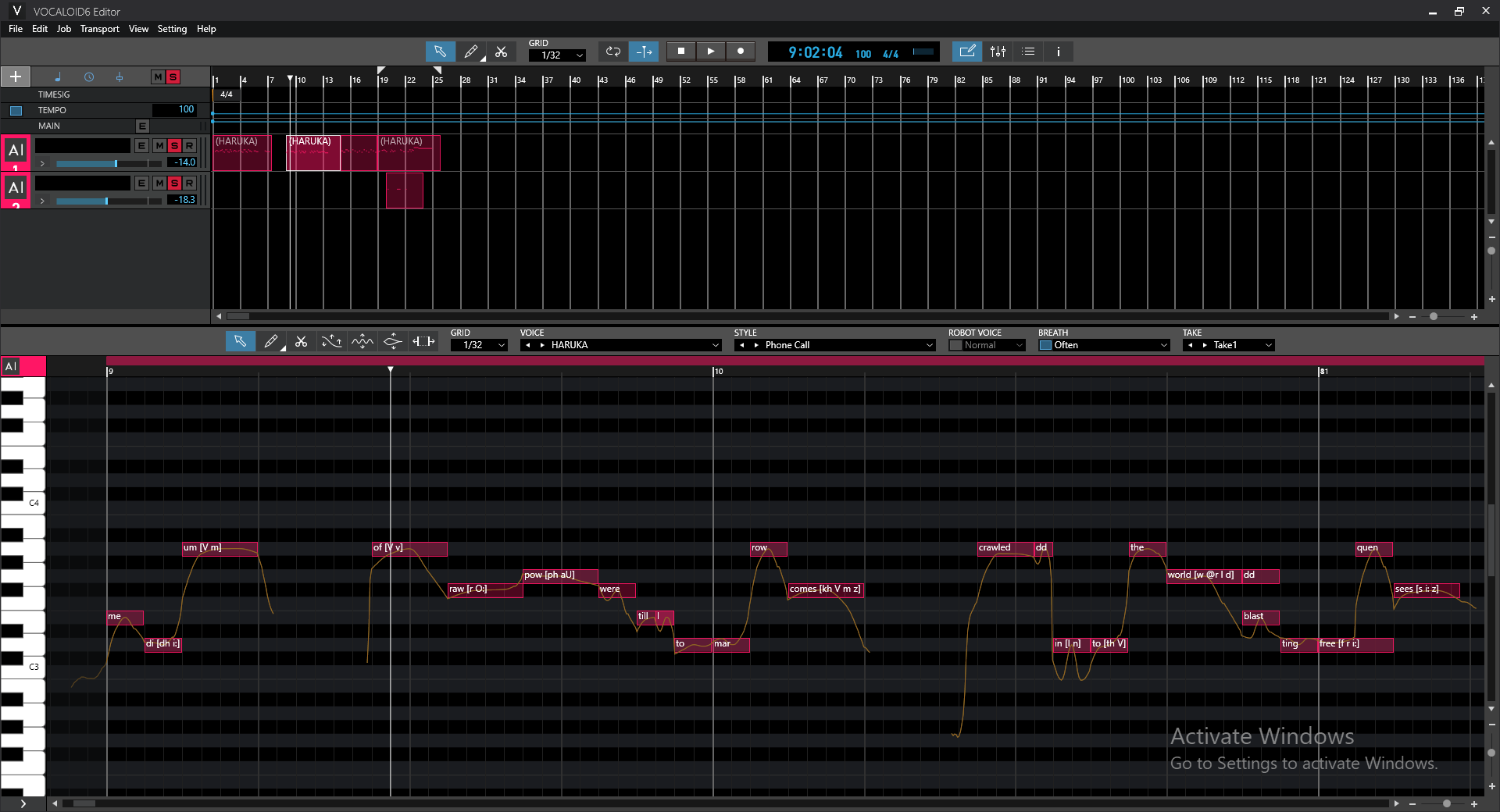The image size is (1500, 812).
Task: Select the Pencil tool in the top toolbar
Action: coord(471,52)
